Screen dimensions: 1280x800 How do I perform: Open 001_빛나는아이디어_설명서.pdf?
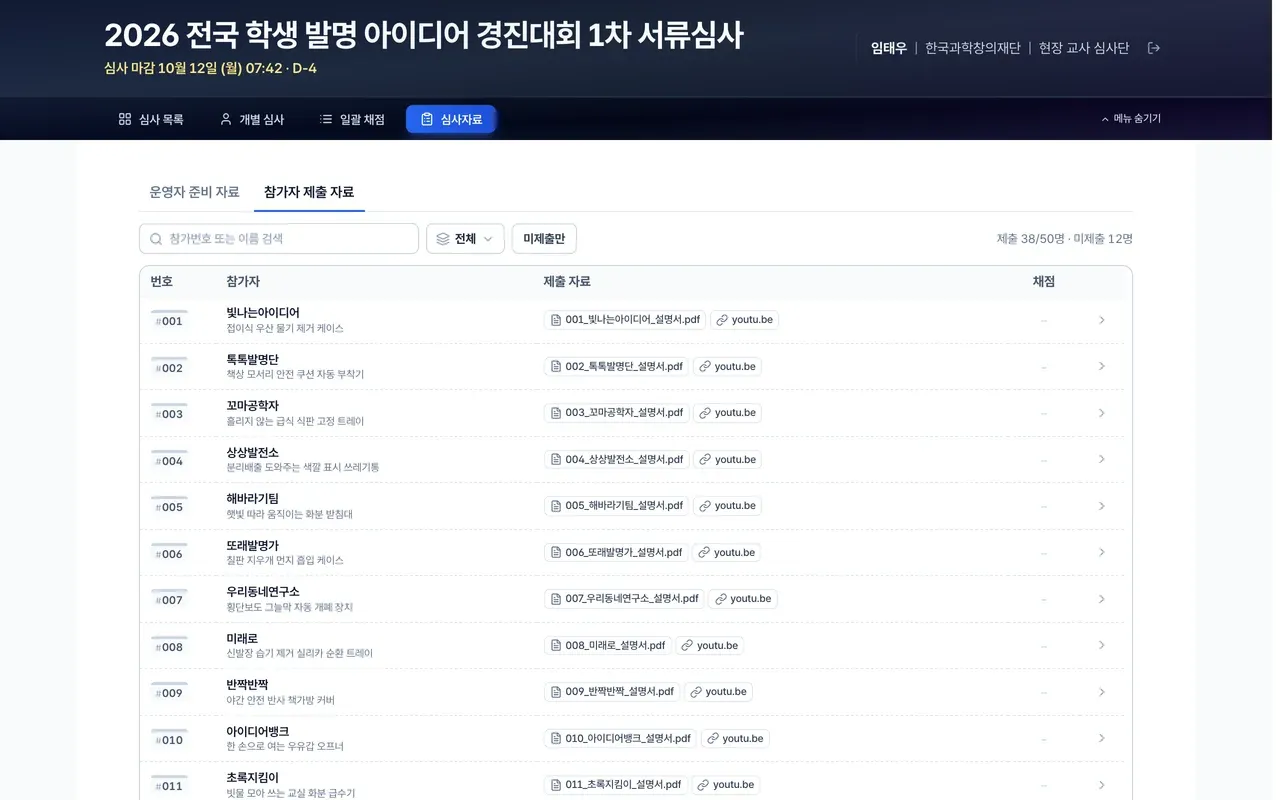point(625,320)
